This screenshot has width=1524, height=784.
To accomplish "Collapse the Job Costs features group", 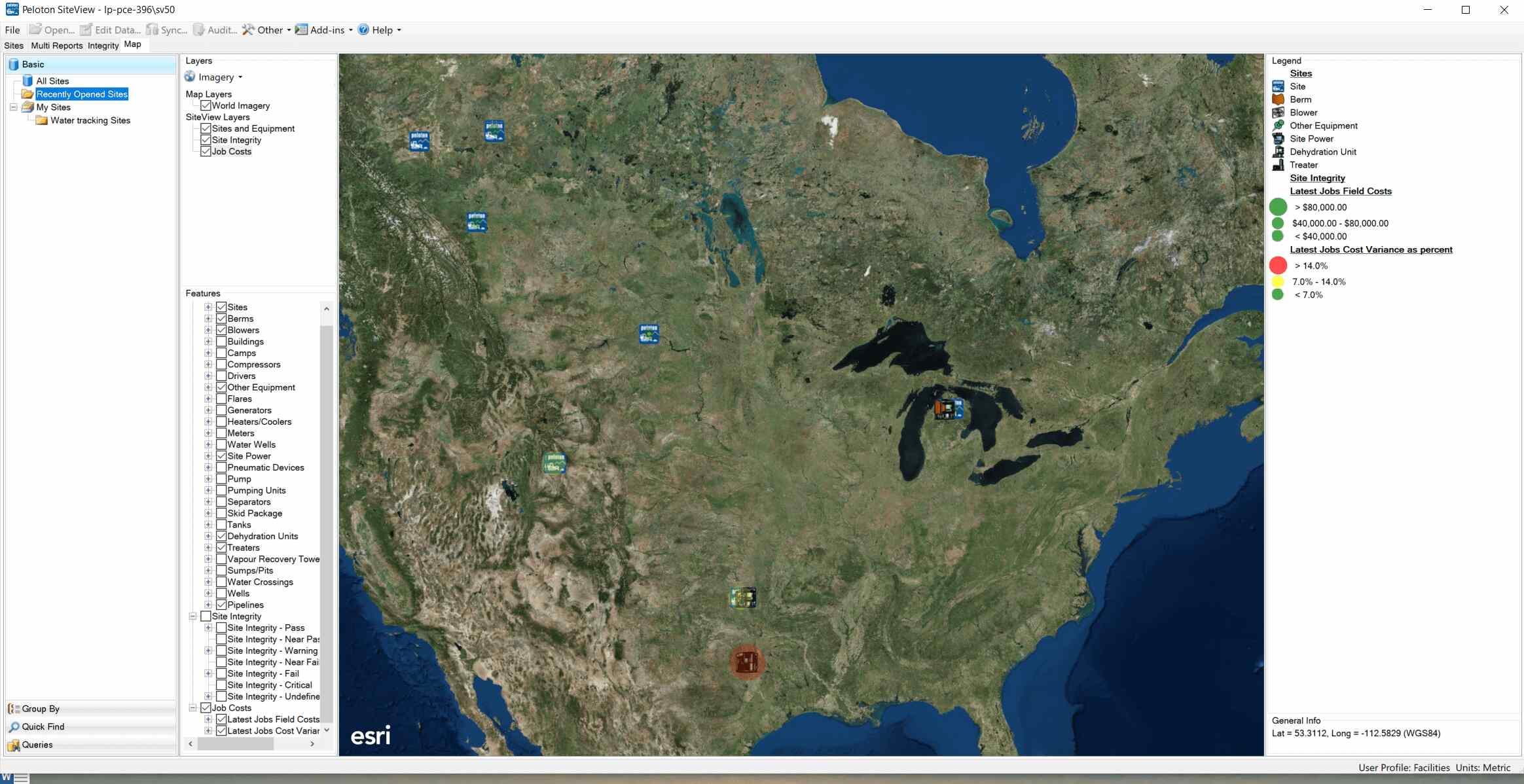I will (192, 708).
